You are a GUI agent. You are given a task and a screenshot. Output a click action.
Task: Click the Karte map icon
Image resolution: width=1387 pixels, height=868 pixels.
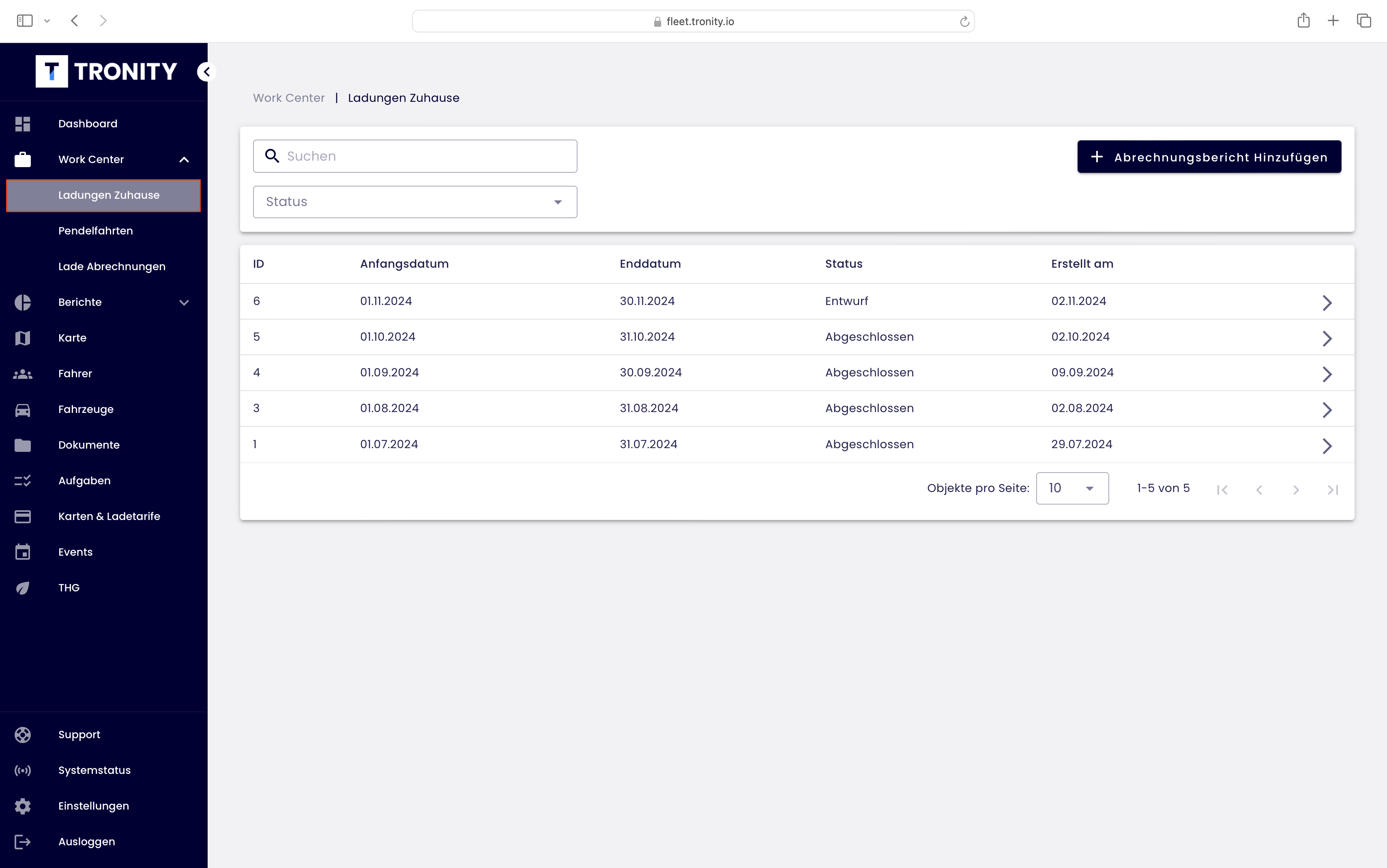pyautogui.click(x=22, y=338)
